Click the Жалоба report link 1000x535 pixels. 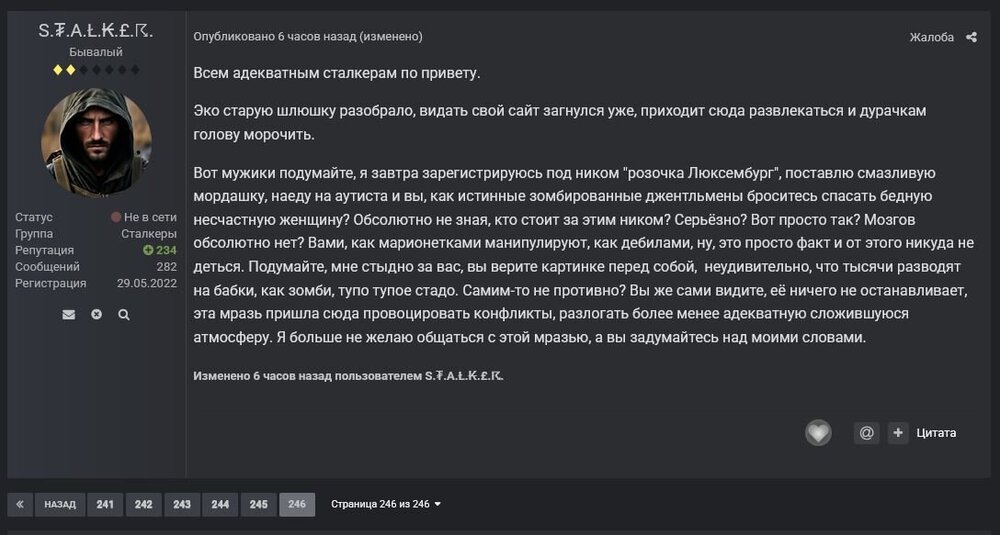pyautogui.click(x=931, y=37)
